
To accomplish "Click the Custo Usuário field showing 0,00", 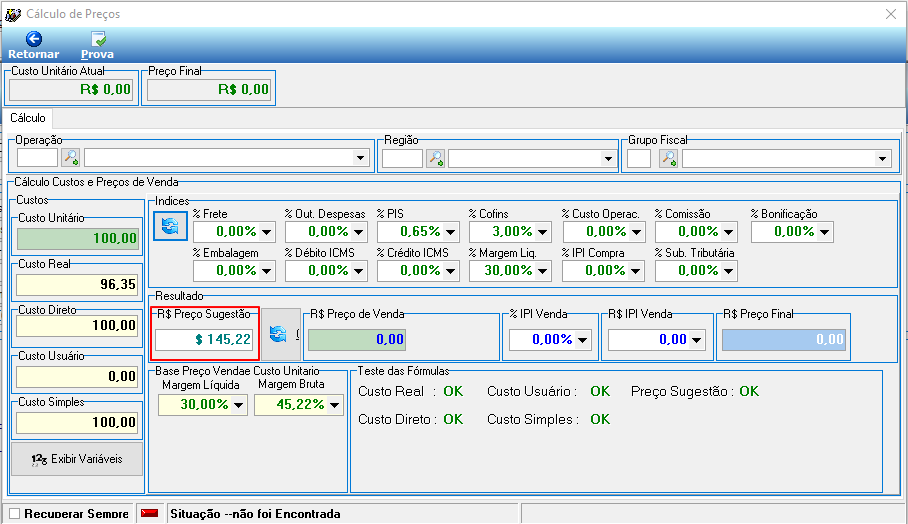I will pyautogui.click(x=77, y=377).
